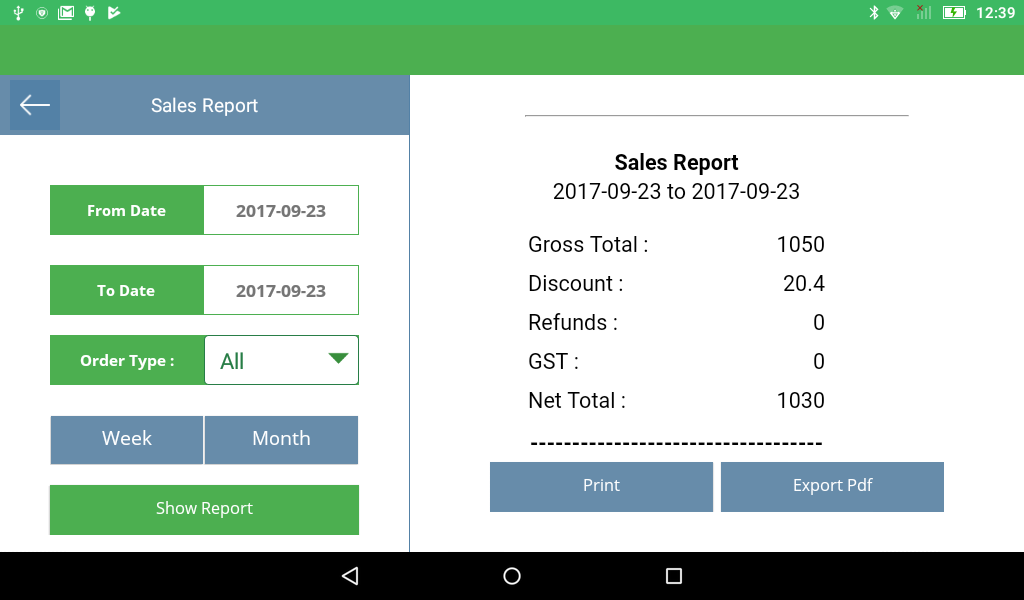Click the Show Report button
Screen dimensions: 1024x600
(204, 509)
